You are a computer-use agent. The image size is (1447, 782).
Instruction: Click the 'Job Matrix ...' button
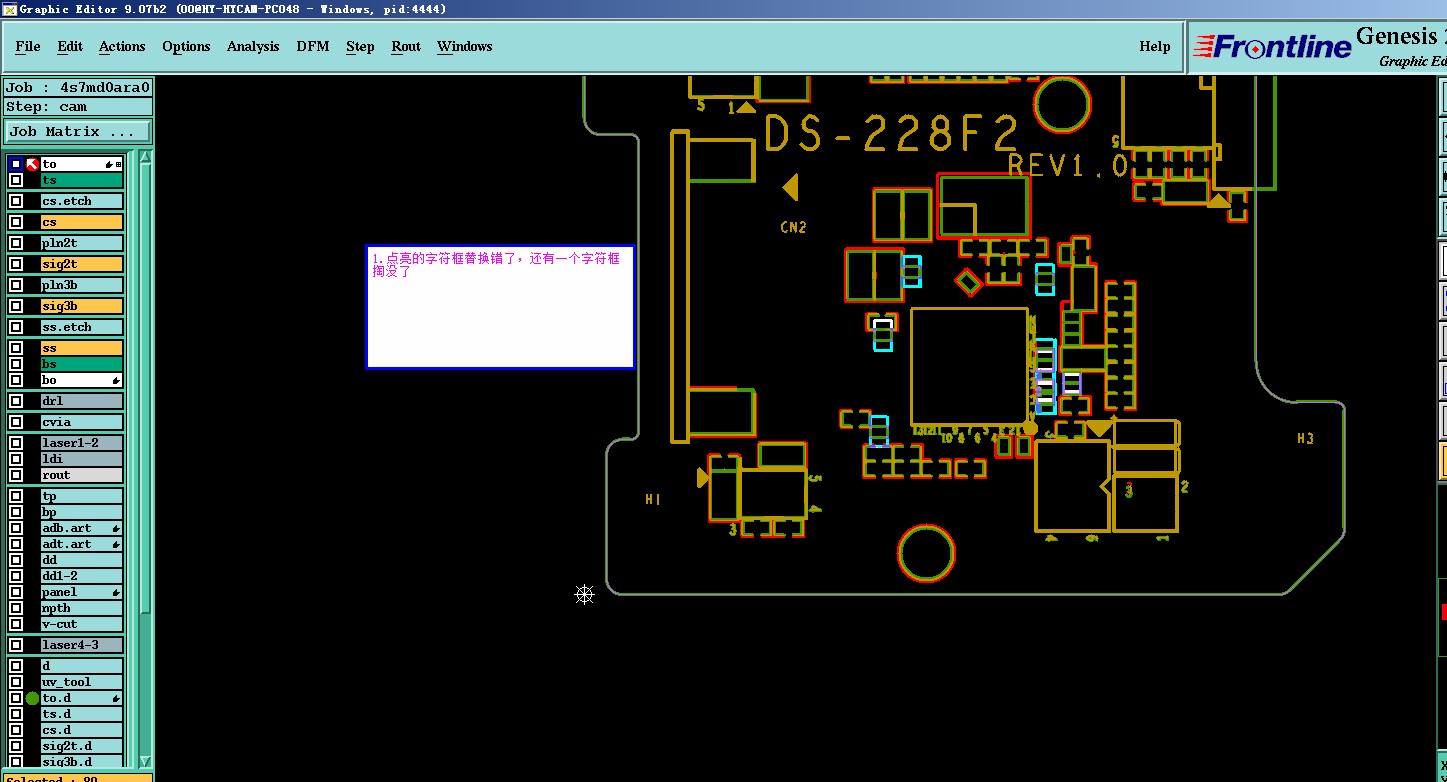point(79,131)
